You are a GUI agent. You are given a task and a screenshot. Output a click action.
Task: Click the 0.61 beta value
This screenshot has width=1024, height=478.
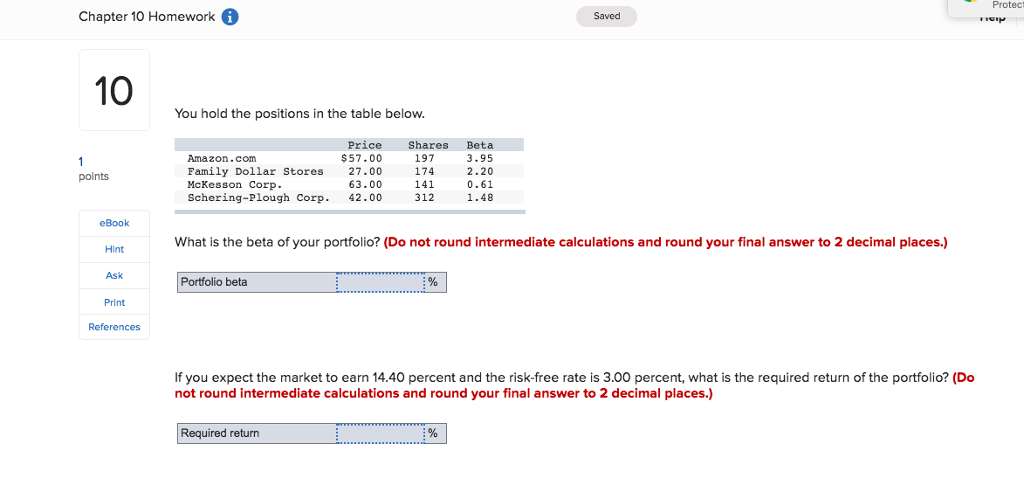480,184
